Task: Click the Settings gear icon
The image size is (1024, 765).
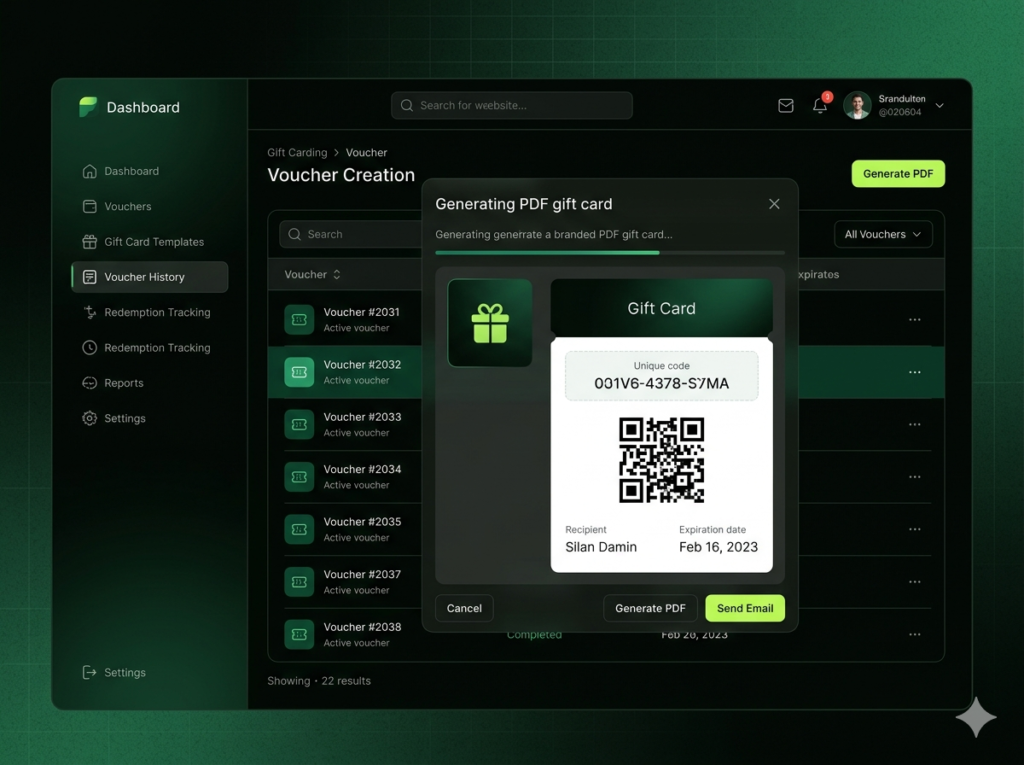Action: (x=89, y=418)
